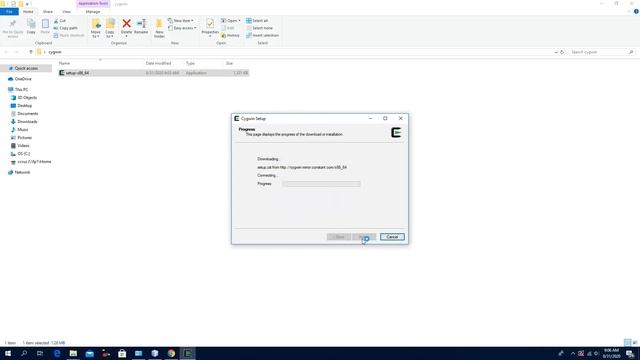Click the Windows Start button
The height and width of the screenshot is (360, 640).
(8, 353)
